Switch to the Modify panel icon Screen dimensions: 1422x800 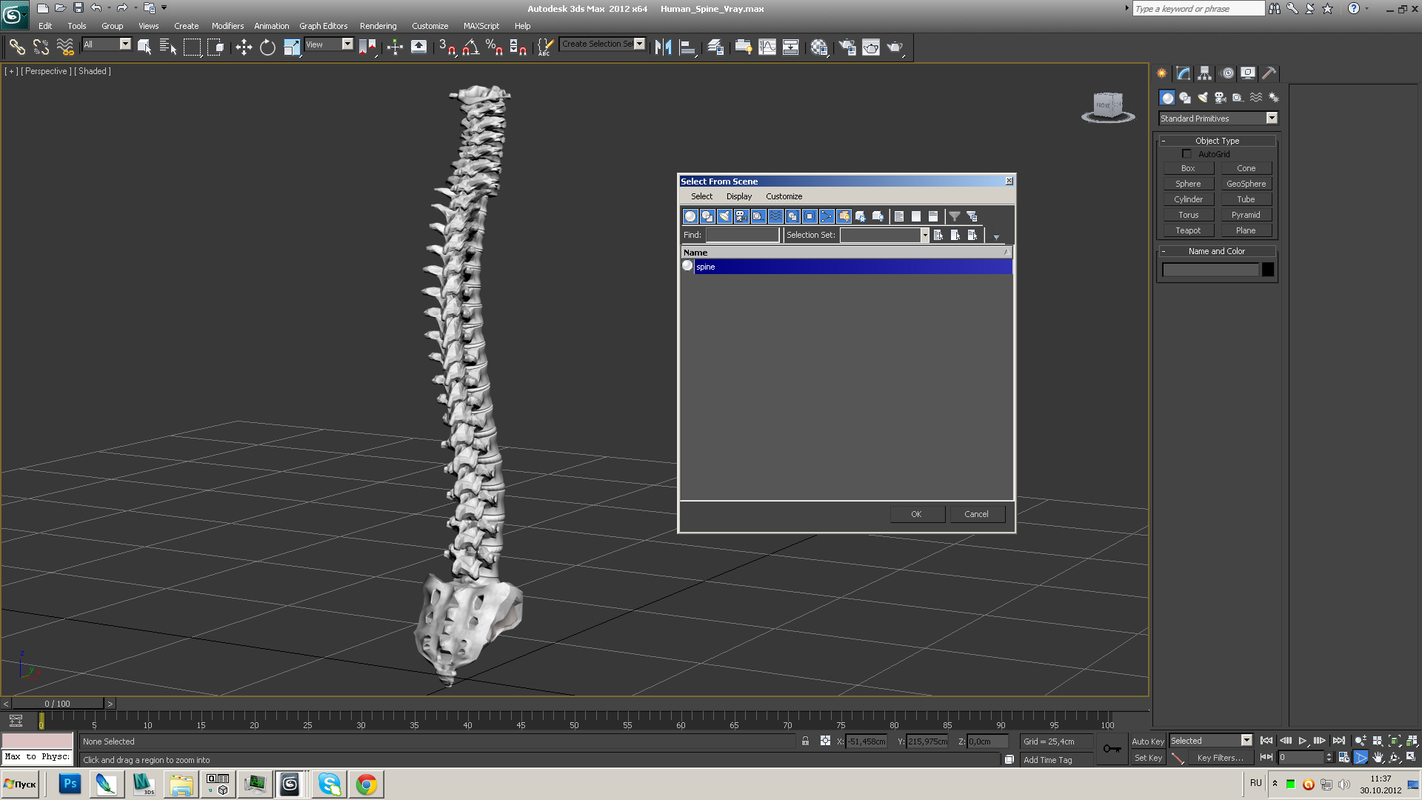pos(1182,73)
